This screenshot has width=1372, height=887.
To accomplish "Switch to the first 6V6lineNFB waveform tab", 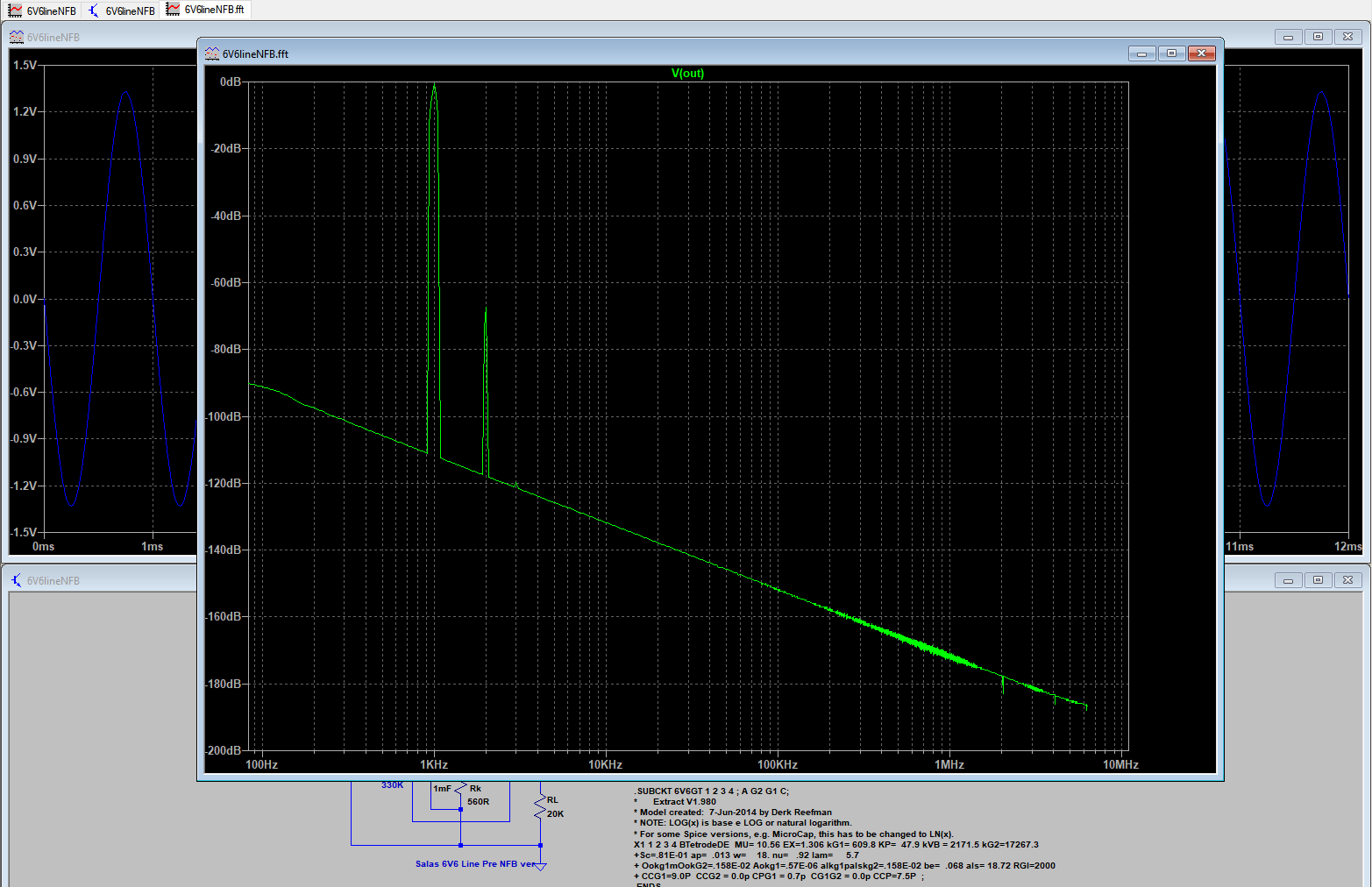I will [x=42, y=11].
